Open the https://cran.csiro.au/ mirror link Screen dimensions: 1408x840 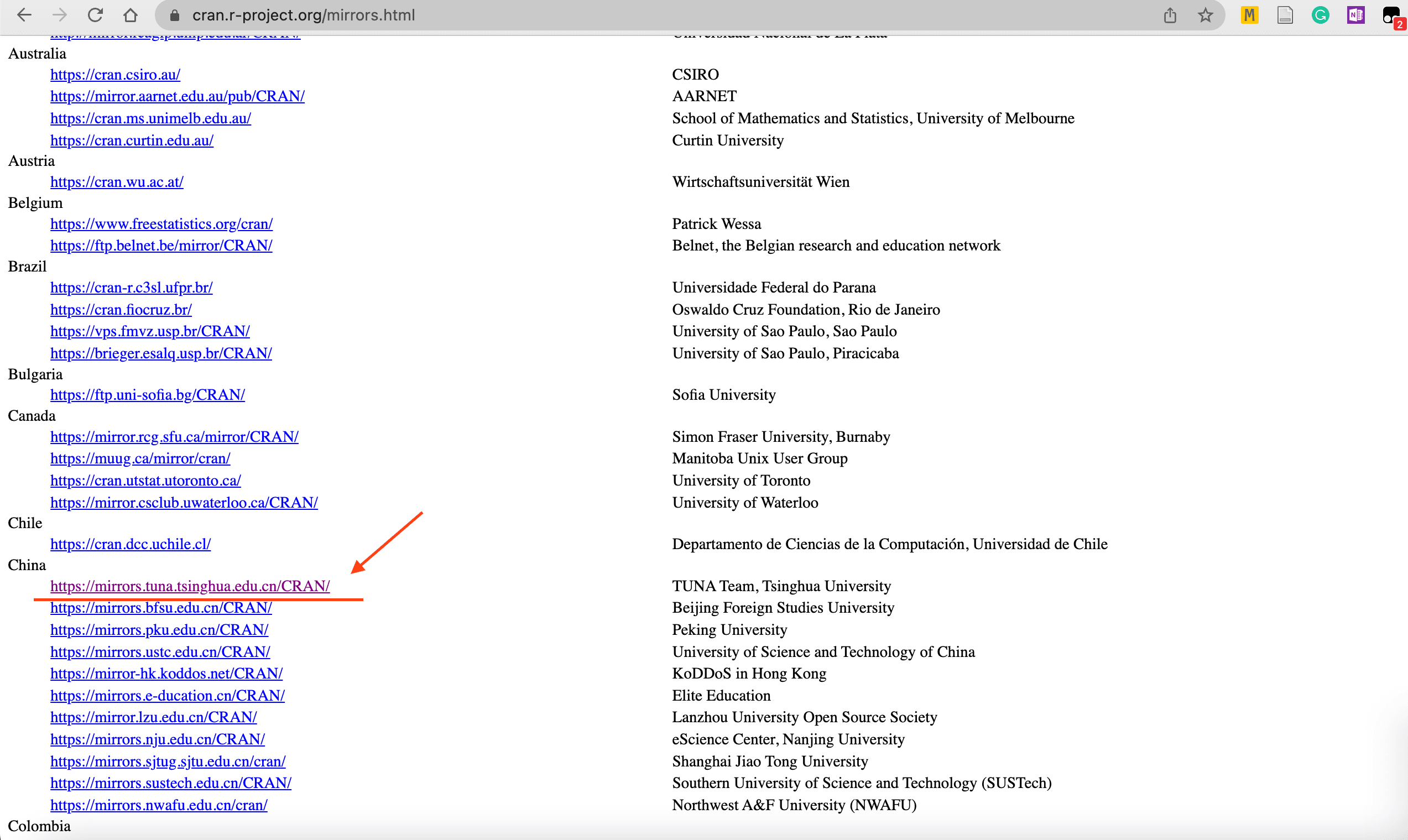tap(116, 75)
